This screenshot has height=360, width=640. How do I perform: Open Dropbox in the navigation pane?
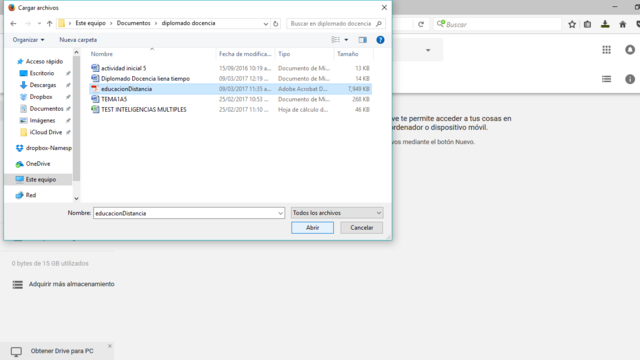(41, 97)
